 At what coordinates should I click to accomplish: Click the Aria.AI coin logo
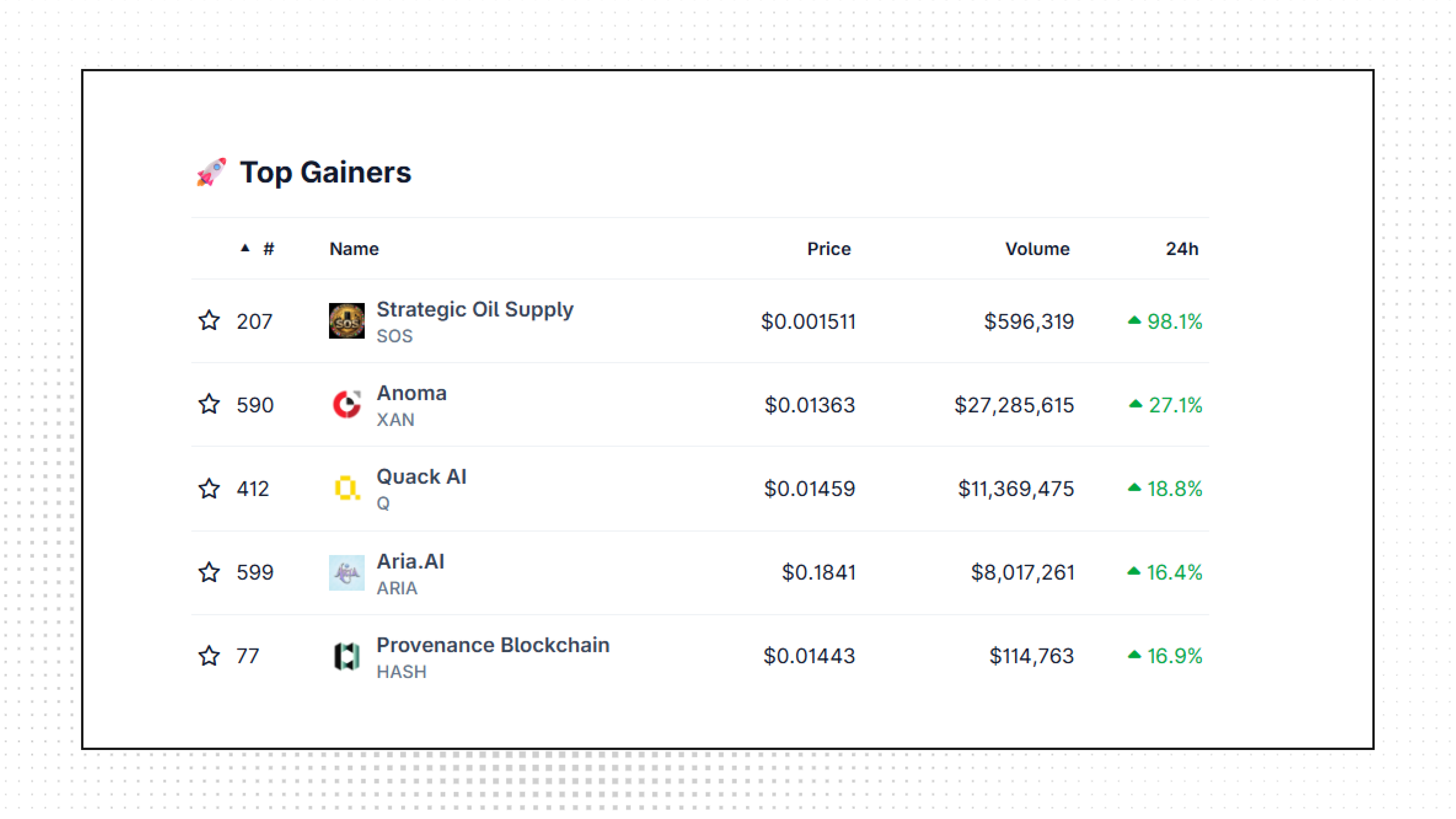pyautogui.click(x=346, y=573)
